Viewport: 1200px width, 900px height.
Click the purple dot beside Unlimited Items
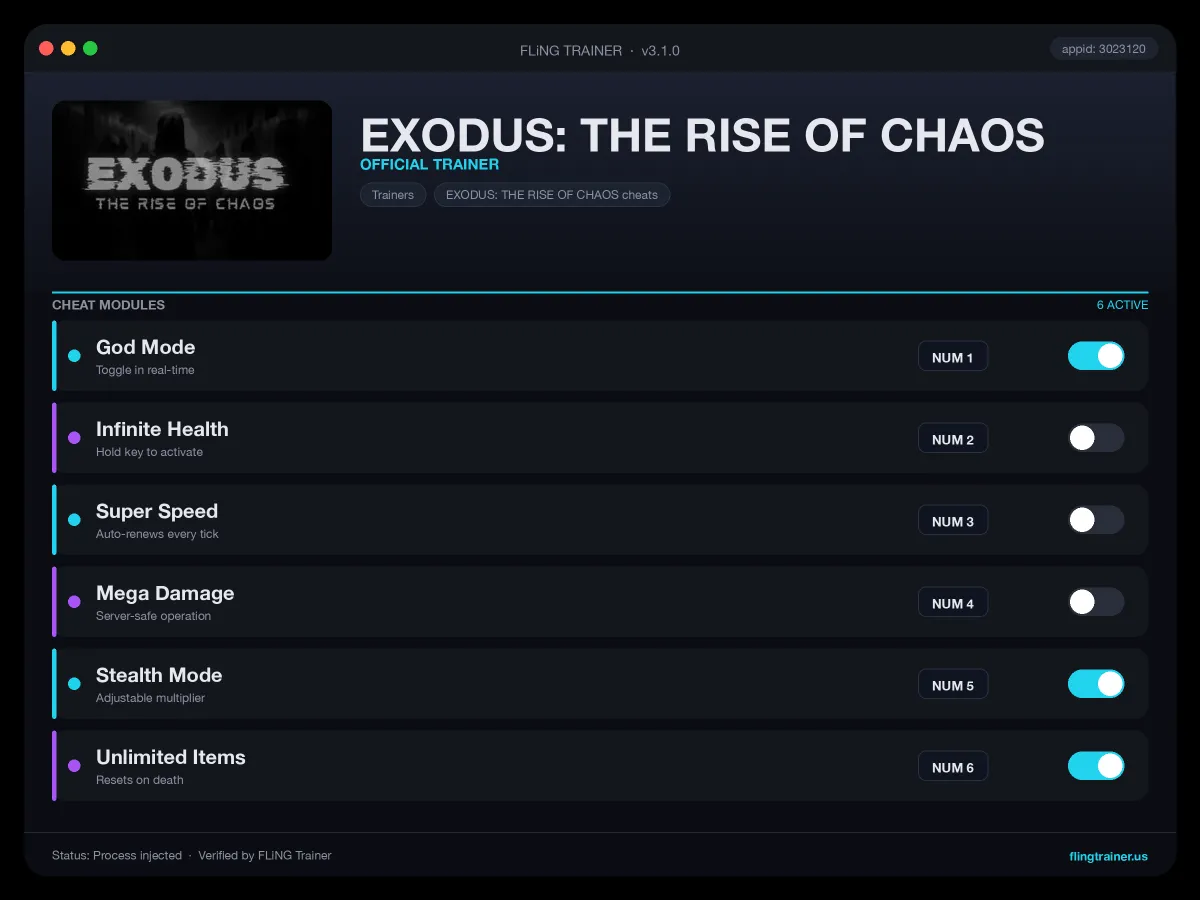point(74,766)
